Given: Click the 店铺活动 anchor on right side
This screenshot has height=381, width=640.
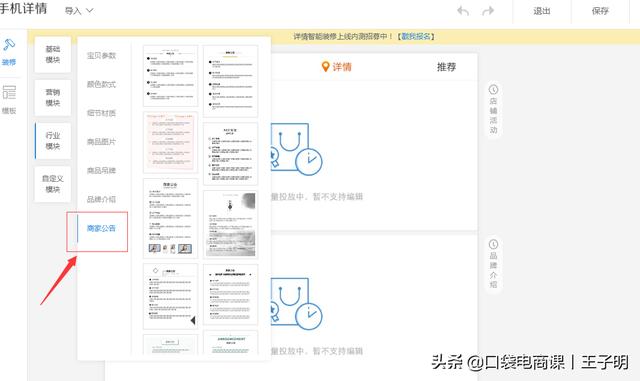Looking at the screenshot, I should 493,109.
